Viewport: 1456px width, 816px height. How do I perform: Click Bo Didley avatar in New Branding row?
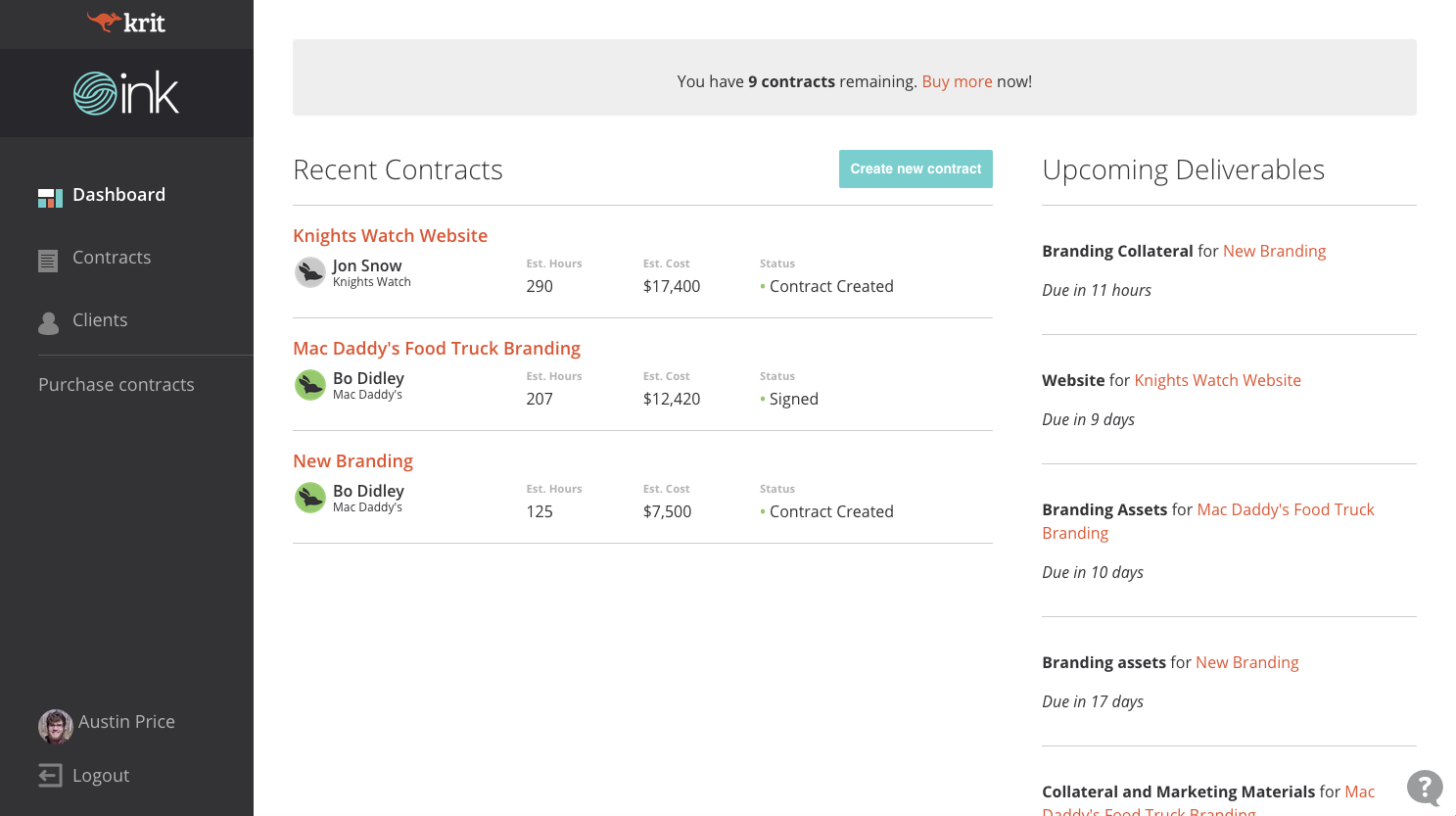310,498
